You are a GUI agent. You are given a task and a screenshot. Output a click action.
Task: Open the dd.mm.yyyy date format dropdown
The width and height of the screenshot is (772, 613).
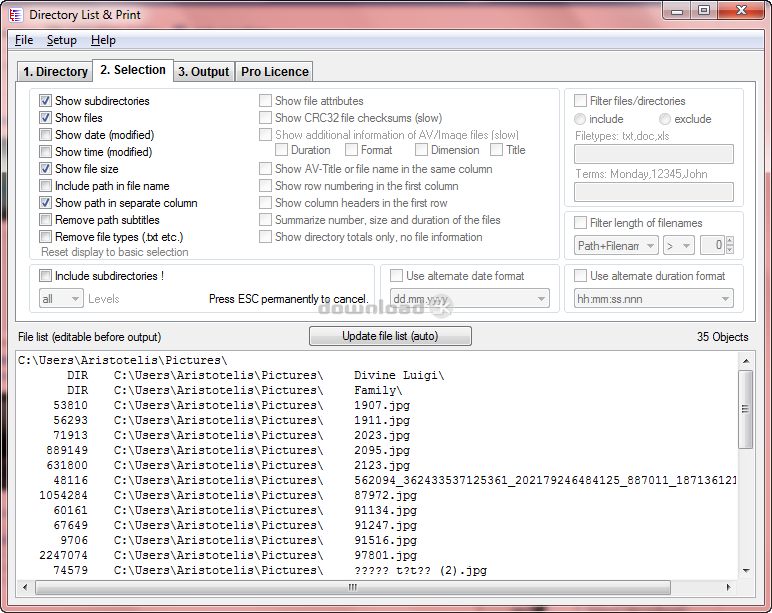(470, 299)
